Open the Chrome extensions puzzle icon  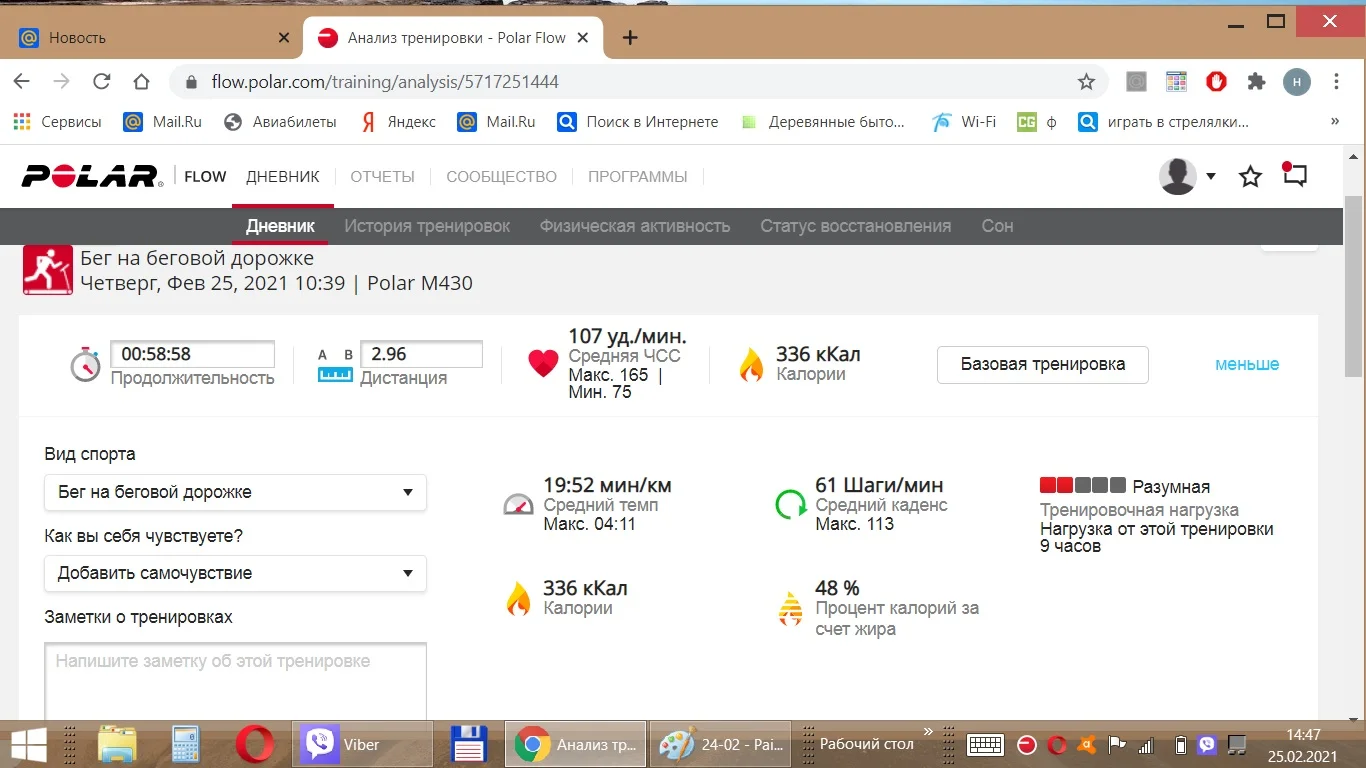1256,82
